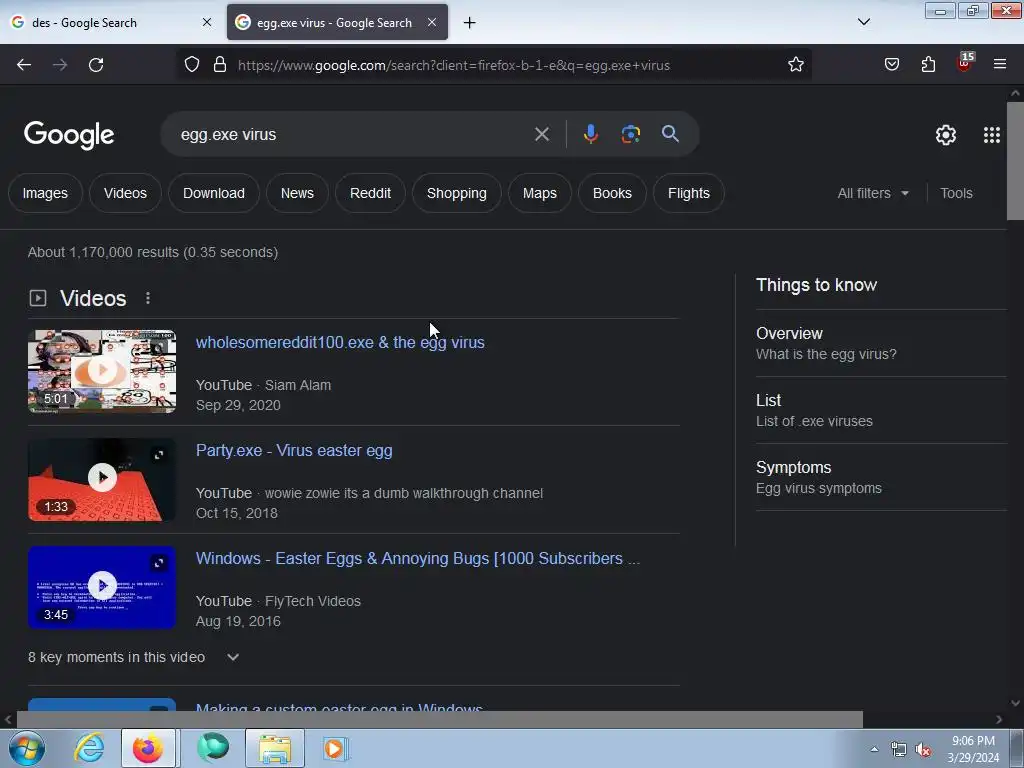Switch to 'des - Google Search' tab
This screenshot has height=768, width=1024.
[110, 22]
